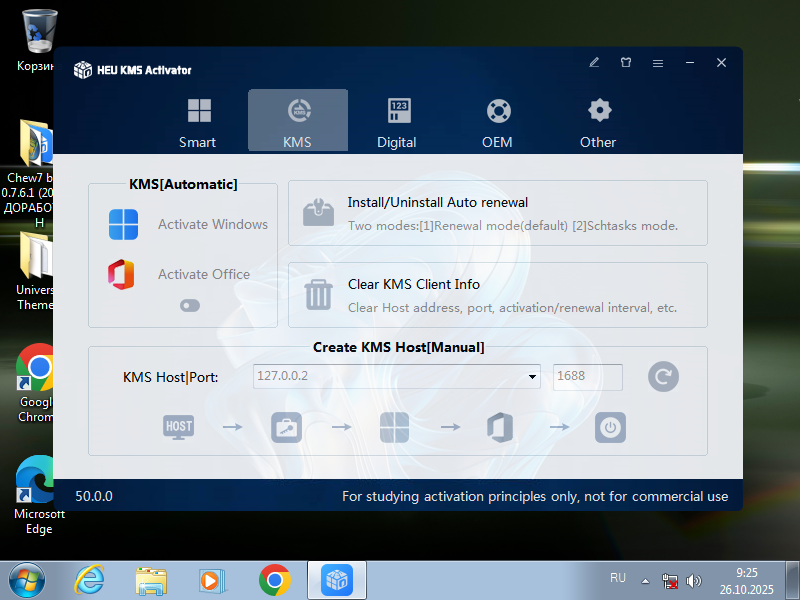Click the Activate Windows logo icon
Image resolution: width=800 pixels, height=600 pixels.
[123, 225]
